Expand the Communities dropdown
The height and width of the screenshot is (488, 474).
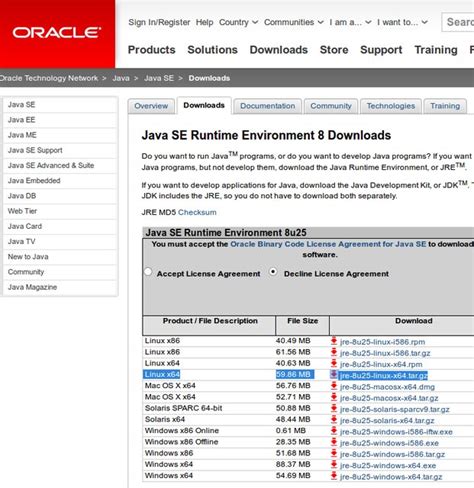pyautogui.click(x=294, y=22)
